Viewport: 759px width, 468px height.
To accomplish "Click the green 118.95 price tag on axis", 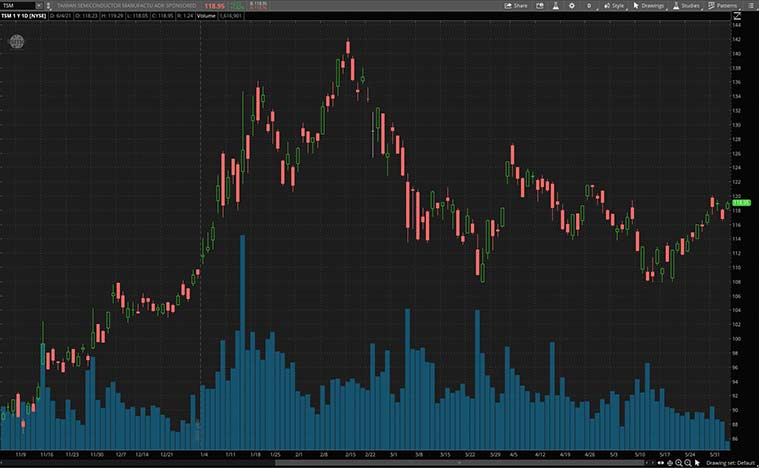I will [x=742, y=203].
